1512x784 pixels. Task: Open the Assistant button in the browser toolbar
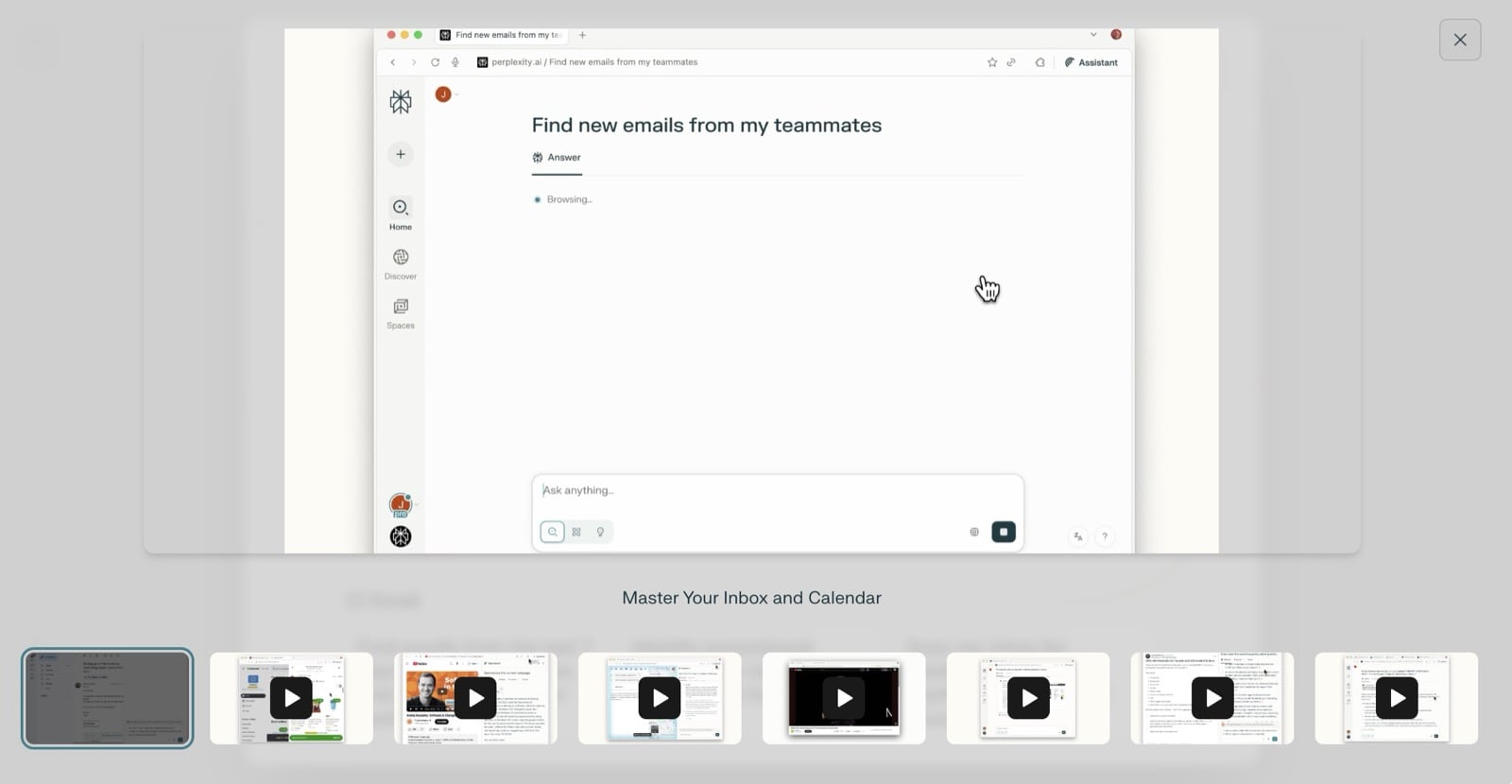(x=1091, y=62)
